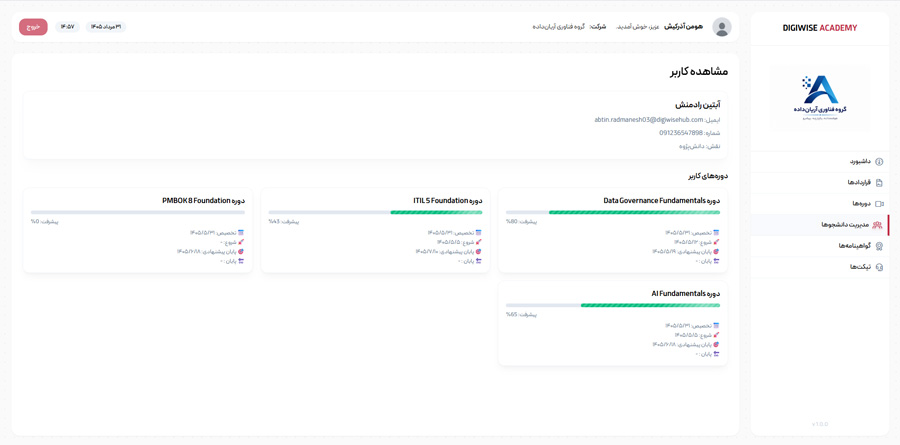Screen dimensions: 900x445
Task: Click the پیشرفت percentage under ITIL 5 Foundation
Action: 285,221
